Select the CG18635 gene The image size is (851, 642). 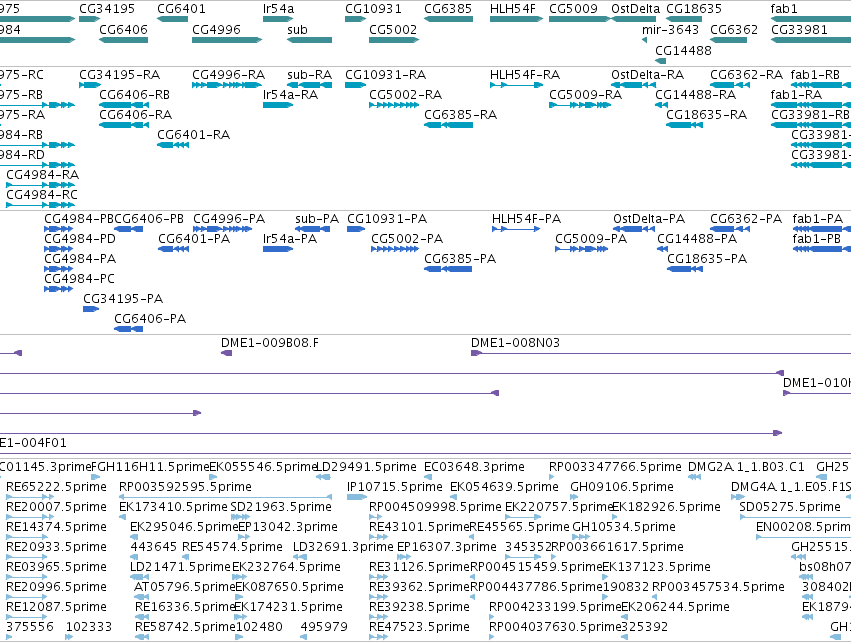pos(684,19)
